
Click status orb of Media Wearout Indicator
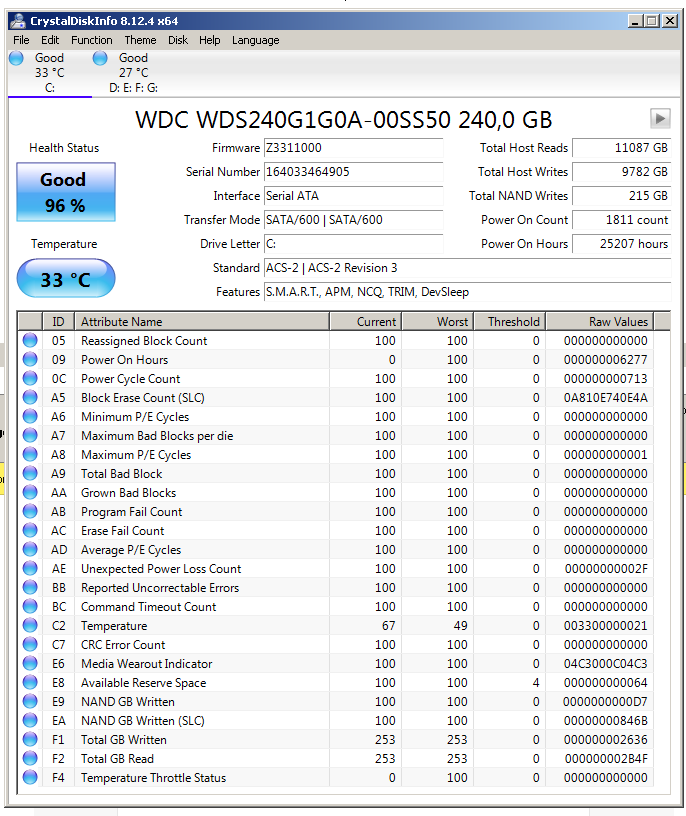point(30,663)
